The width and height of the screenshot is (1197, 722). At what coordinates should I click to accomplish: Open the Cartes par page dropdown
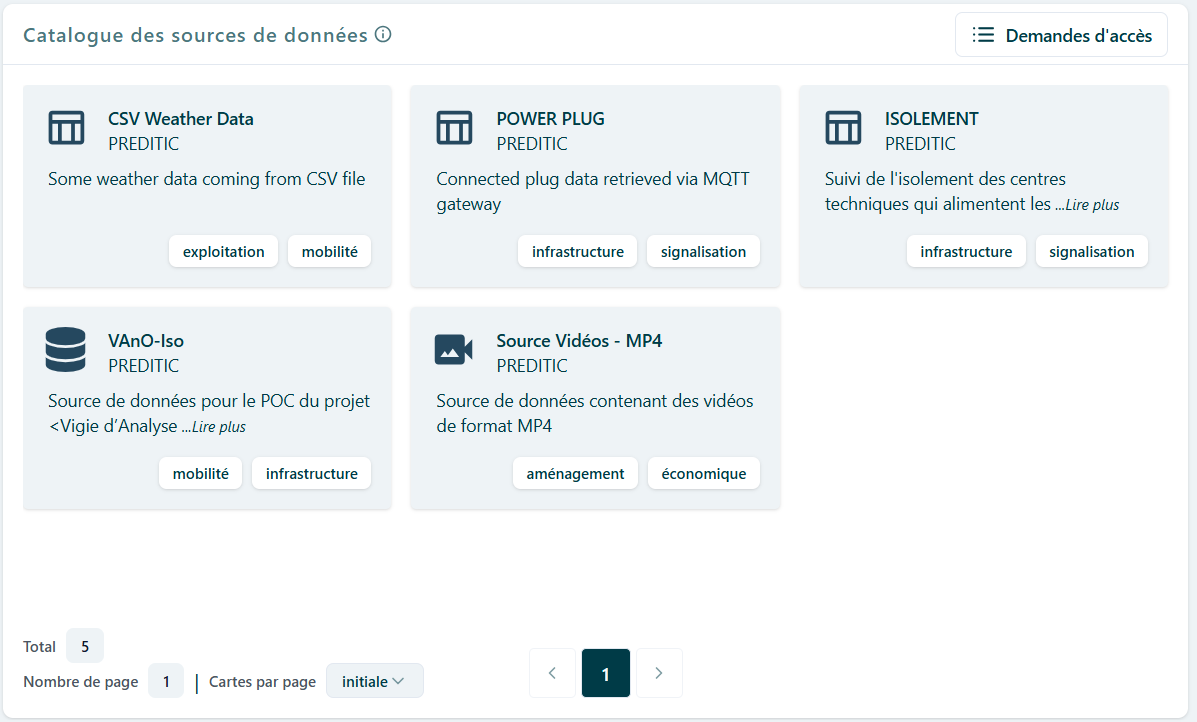374,681
